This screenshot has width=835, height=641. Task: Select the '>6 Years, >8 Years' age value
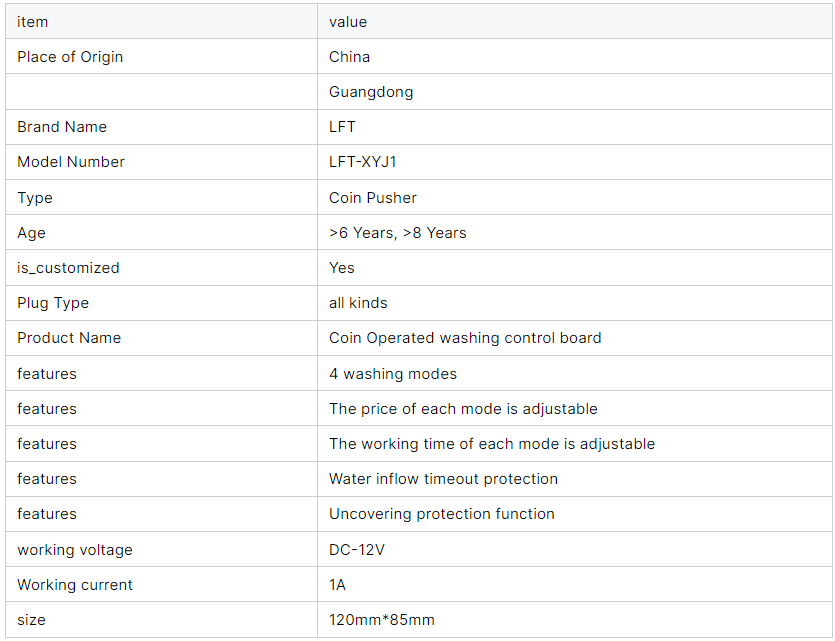click(x=398, y=233)
